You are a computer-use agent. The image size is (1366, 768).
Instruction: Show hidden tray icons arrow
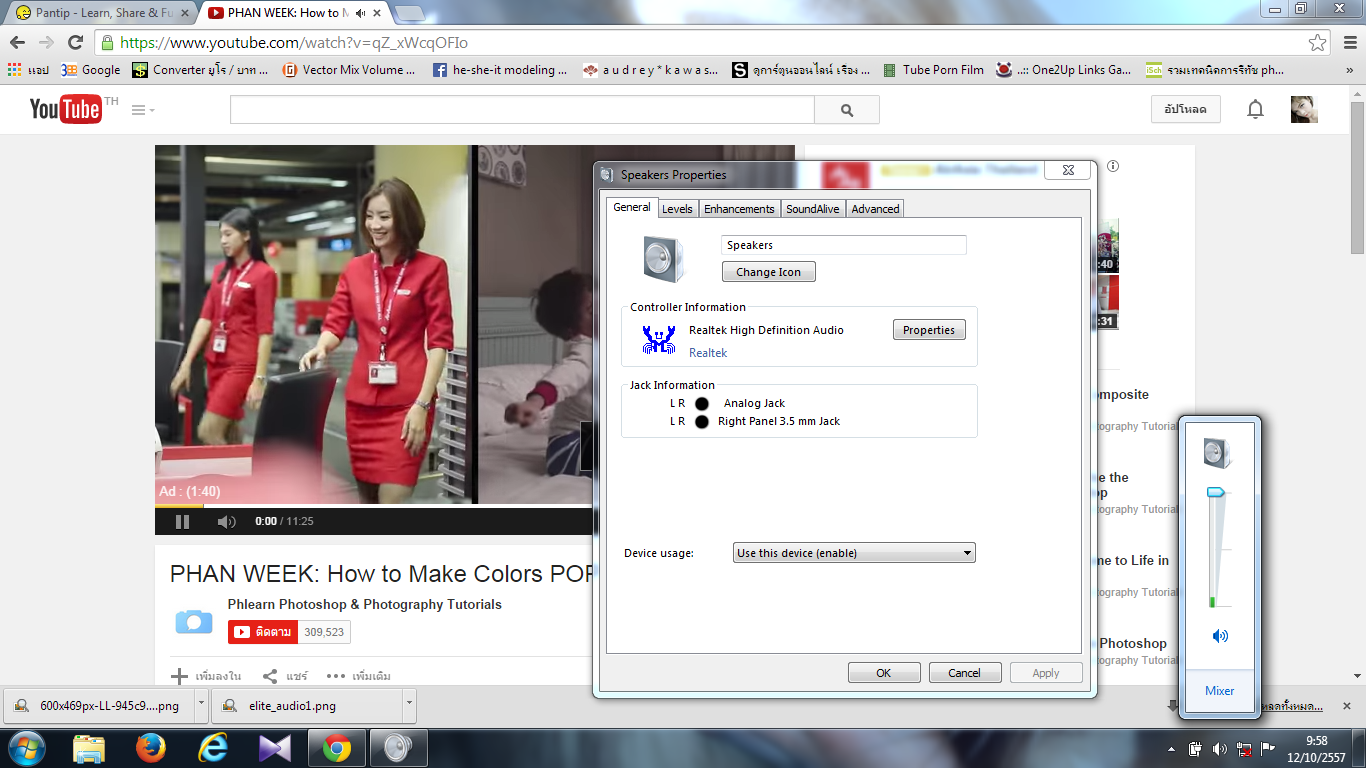[x=1171, y=749]
